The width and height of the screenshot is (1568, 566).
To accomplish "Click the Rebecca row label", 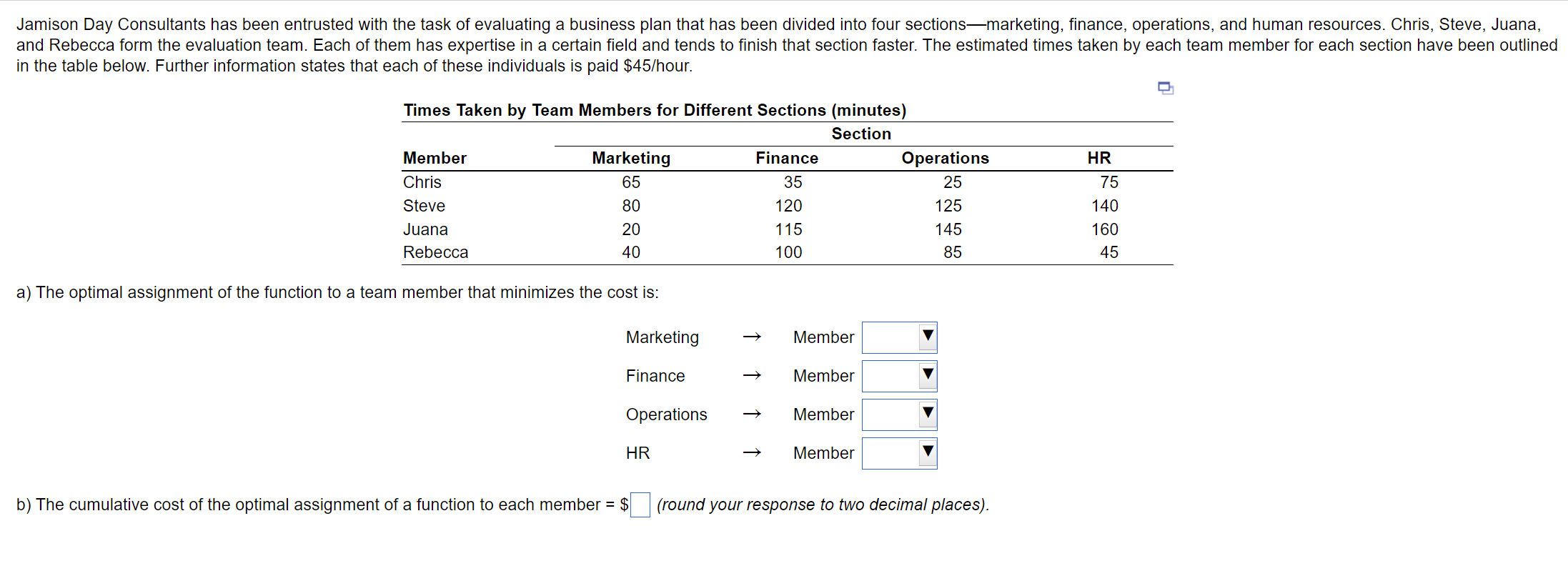I will (x=435, y=252).
